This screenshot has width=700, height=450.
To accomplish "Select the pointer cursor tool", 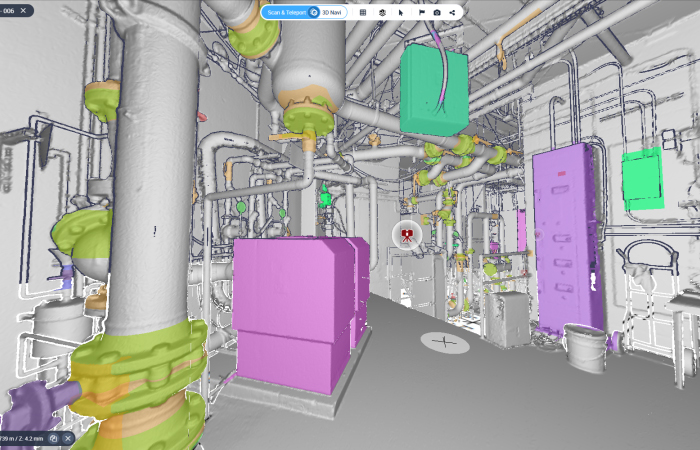I will pos(400,12).
